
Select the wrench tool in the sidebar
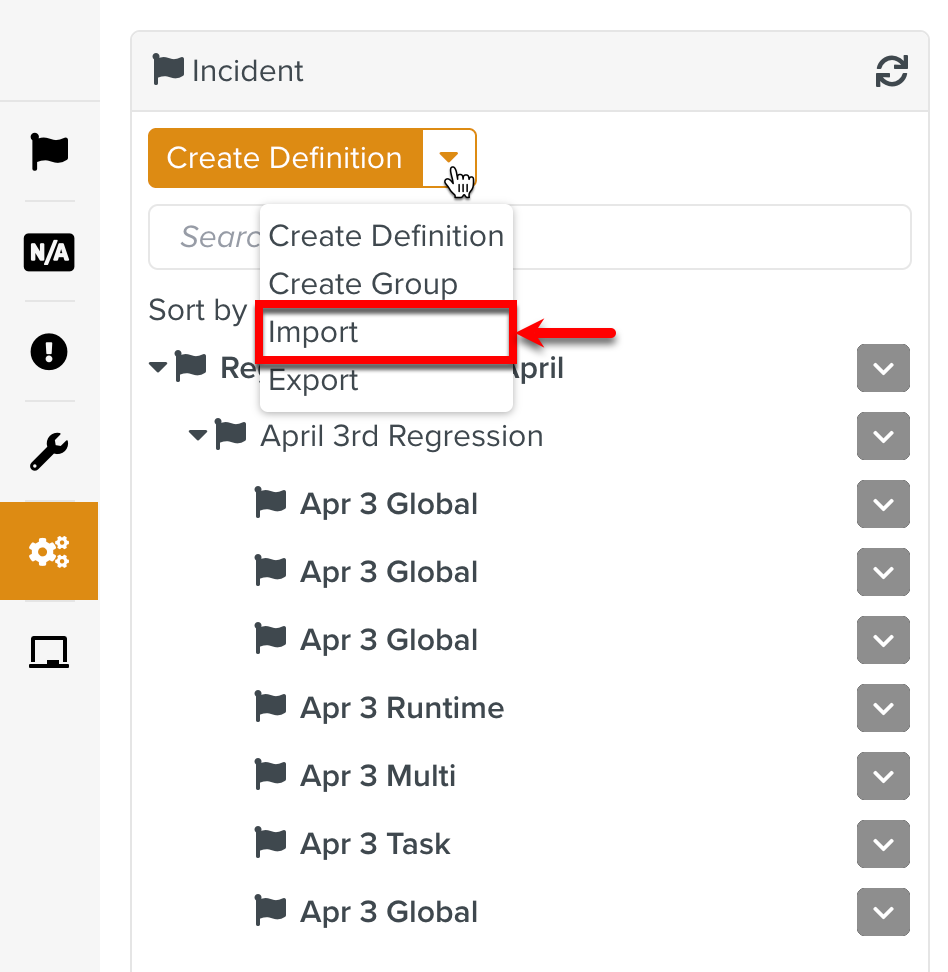(x=49, y=451)
